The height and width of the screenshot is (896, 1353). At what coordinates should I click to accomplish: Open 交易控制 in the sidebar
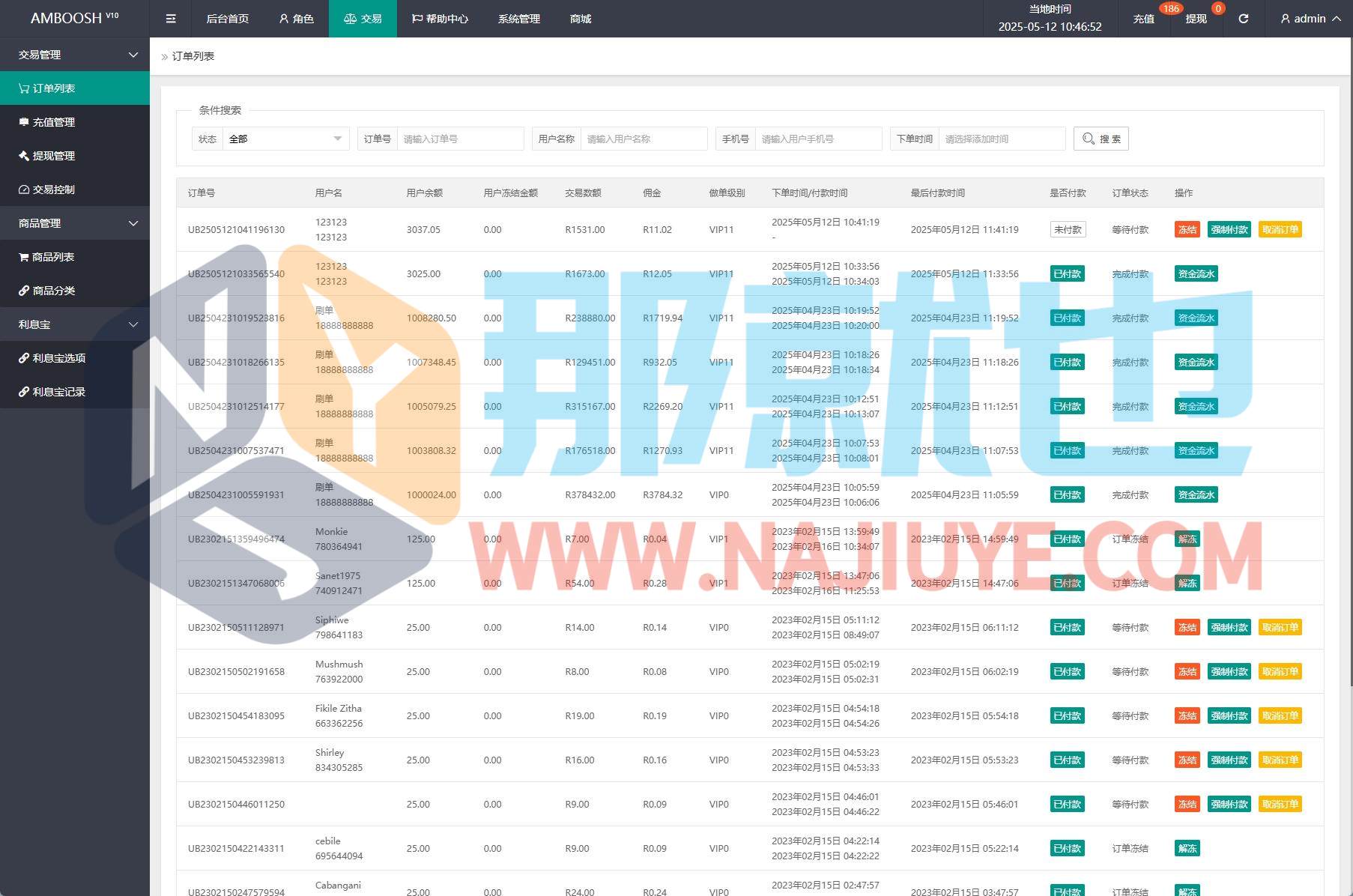(x=75, y=190)
